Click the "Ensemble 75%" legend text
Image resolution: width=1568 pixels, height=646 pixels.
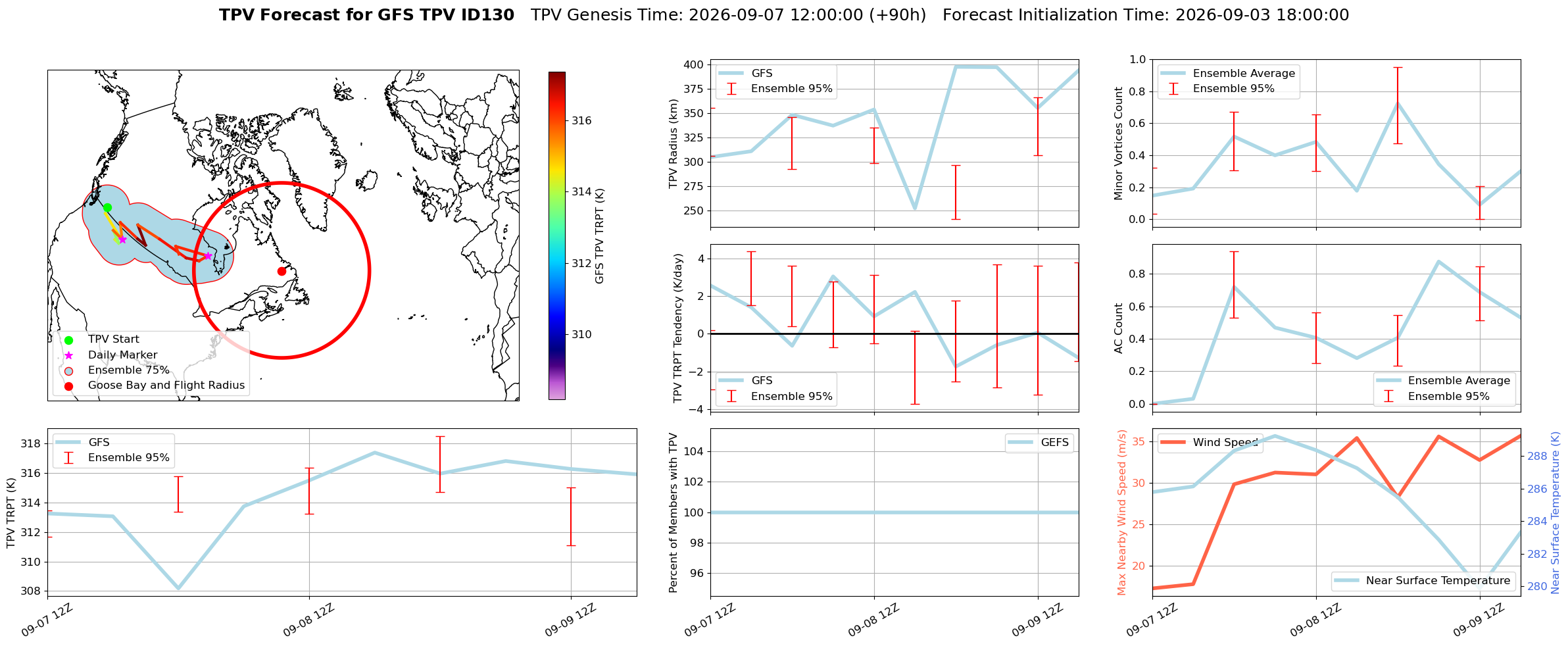coord(129,370)
